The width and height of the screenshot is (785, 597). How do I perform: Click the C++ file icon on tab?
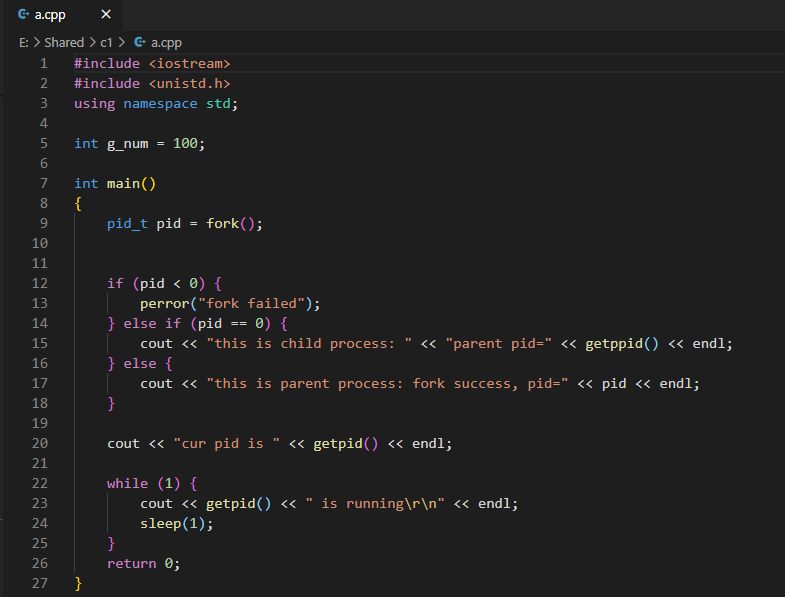click(24, 15)
